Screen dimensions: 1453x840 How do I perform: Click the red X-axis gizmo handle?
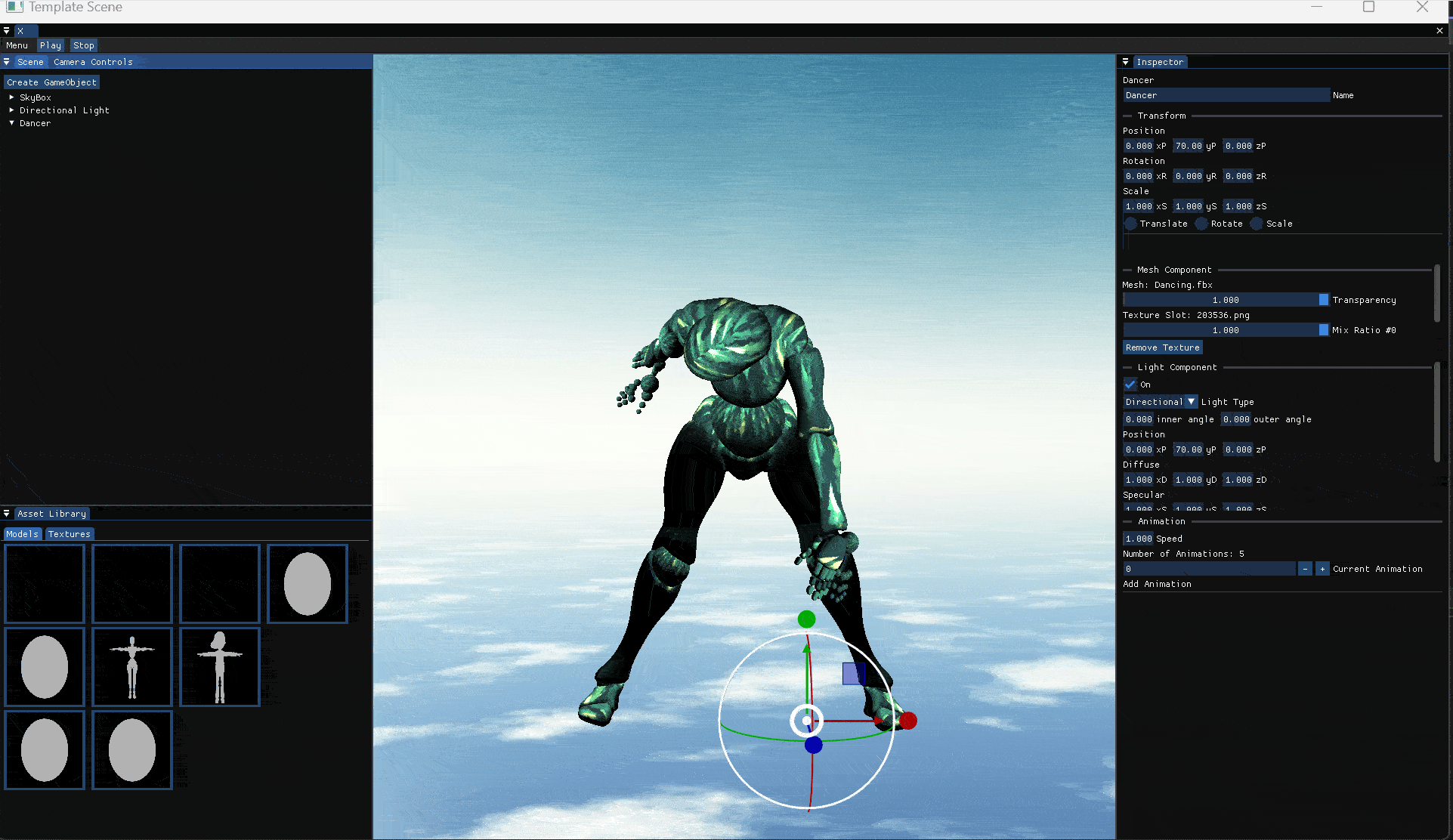[908, 721]
